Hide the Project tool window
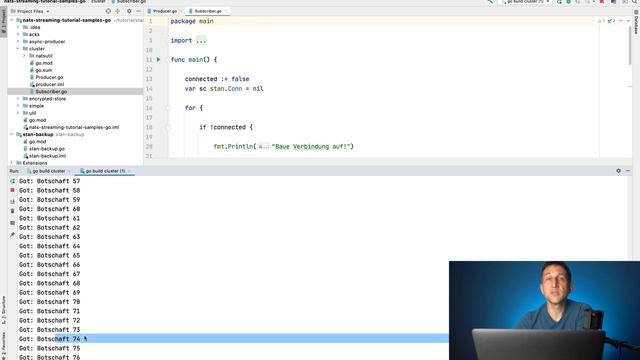The width and height of the screenshot is (640, 360). pyautogui.click(x=138, y=11)
